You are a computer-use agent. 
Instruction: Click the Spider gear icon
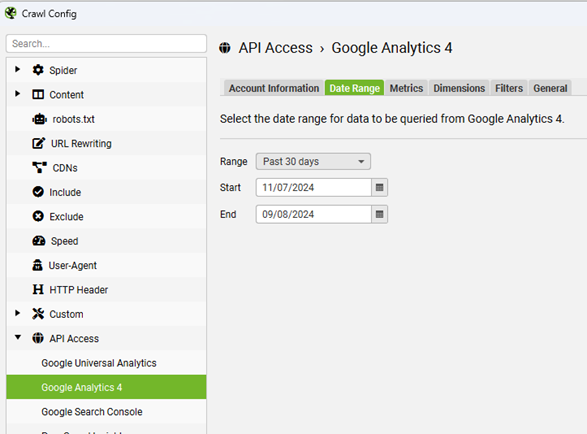tap(38, 70)
